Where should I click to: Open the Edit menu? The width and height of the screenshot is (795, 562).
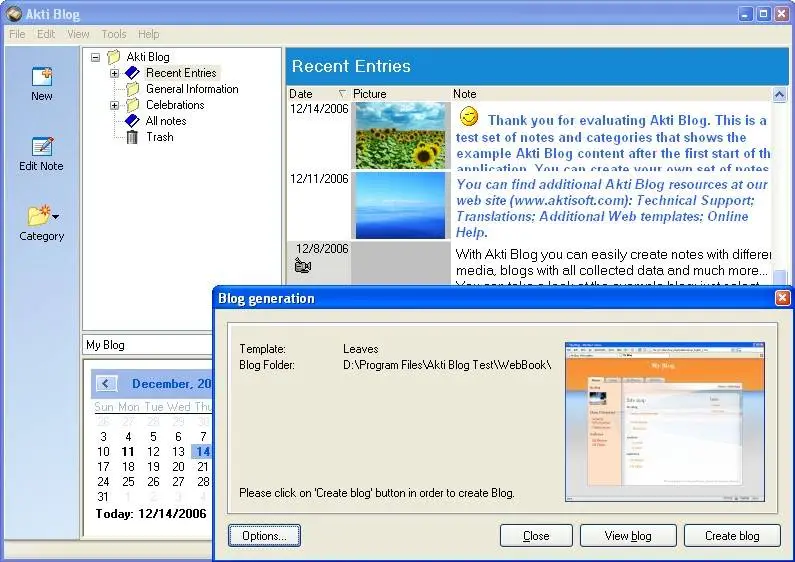46,34
